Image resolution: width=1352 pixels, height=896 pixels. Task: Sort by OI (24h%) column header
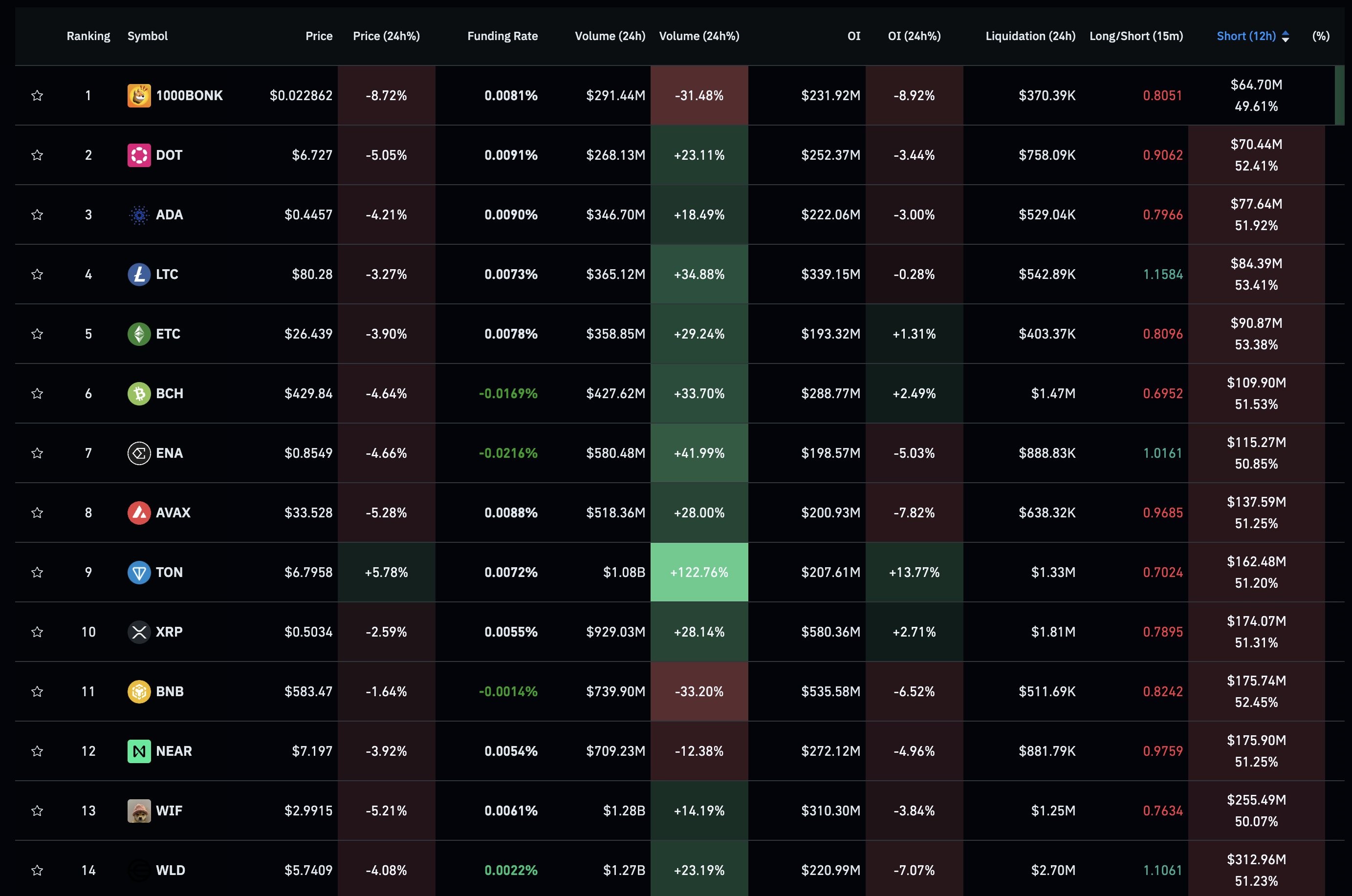(914, 36)
